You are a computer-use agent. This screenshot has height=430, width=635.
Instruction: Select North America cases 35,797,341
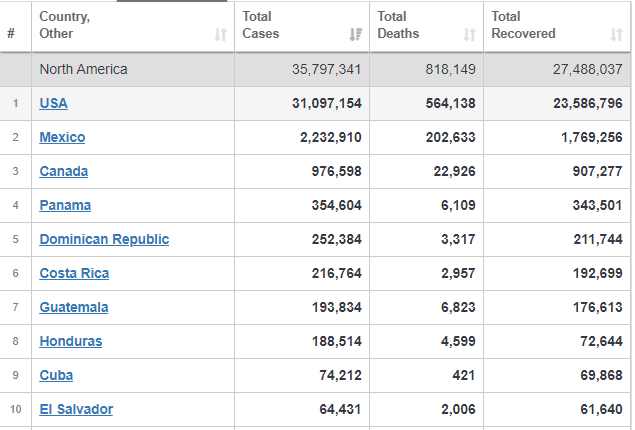[326, 69]
